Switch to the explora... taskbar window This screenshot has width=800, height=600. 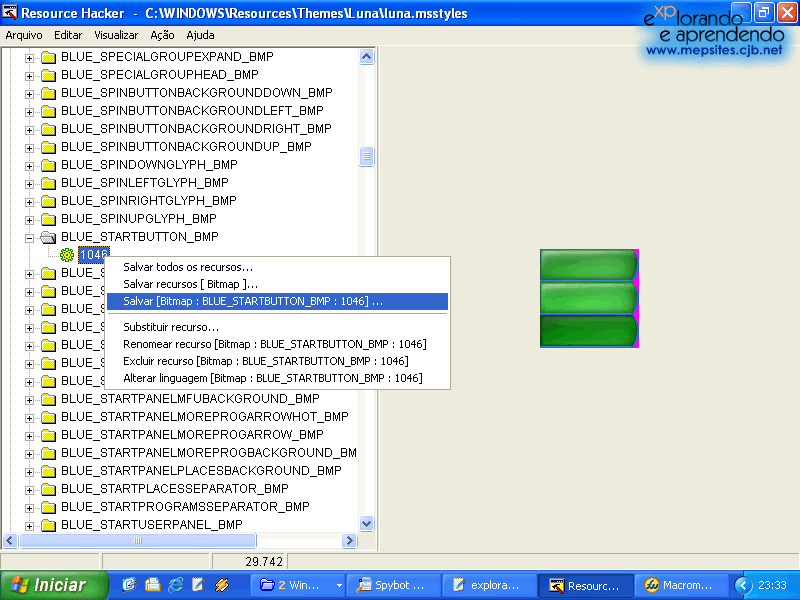click(x=489, y=585)
